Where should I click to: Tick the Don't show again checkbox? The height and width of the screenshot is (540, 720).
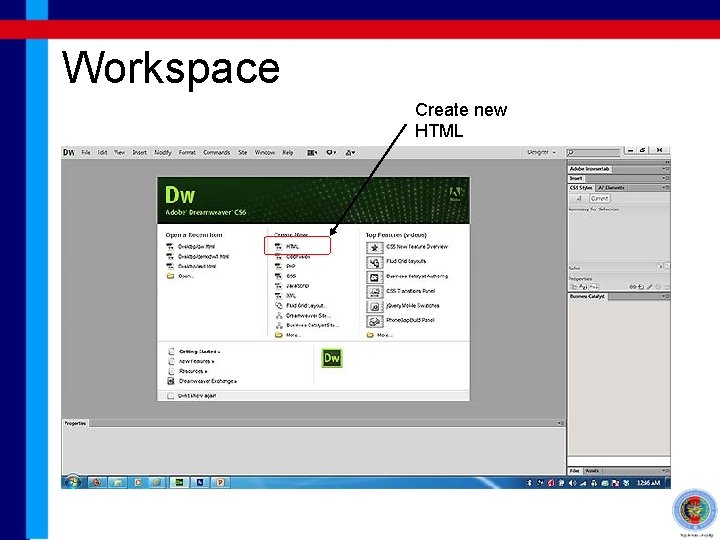point(170,396)
